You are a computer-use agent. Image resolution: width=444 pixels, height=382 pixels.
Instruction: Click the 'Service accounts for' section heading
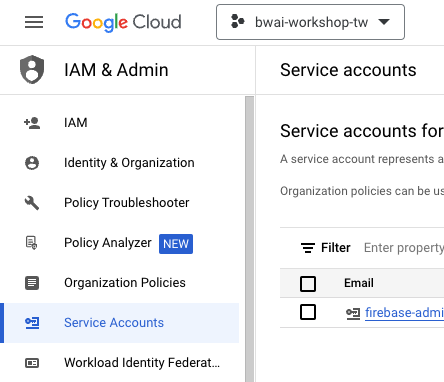pos(362,131)
